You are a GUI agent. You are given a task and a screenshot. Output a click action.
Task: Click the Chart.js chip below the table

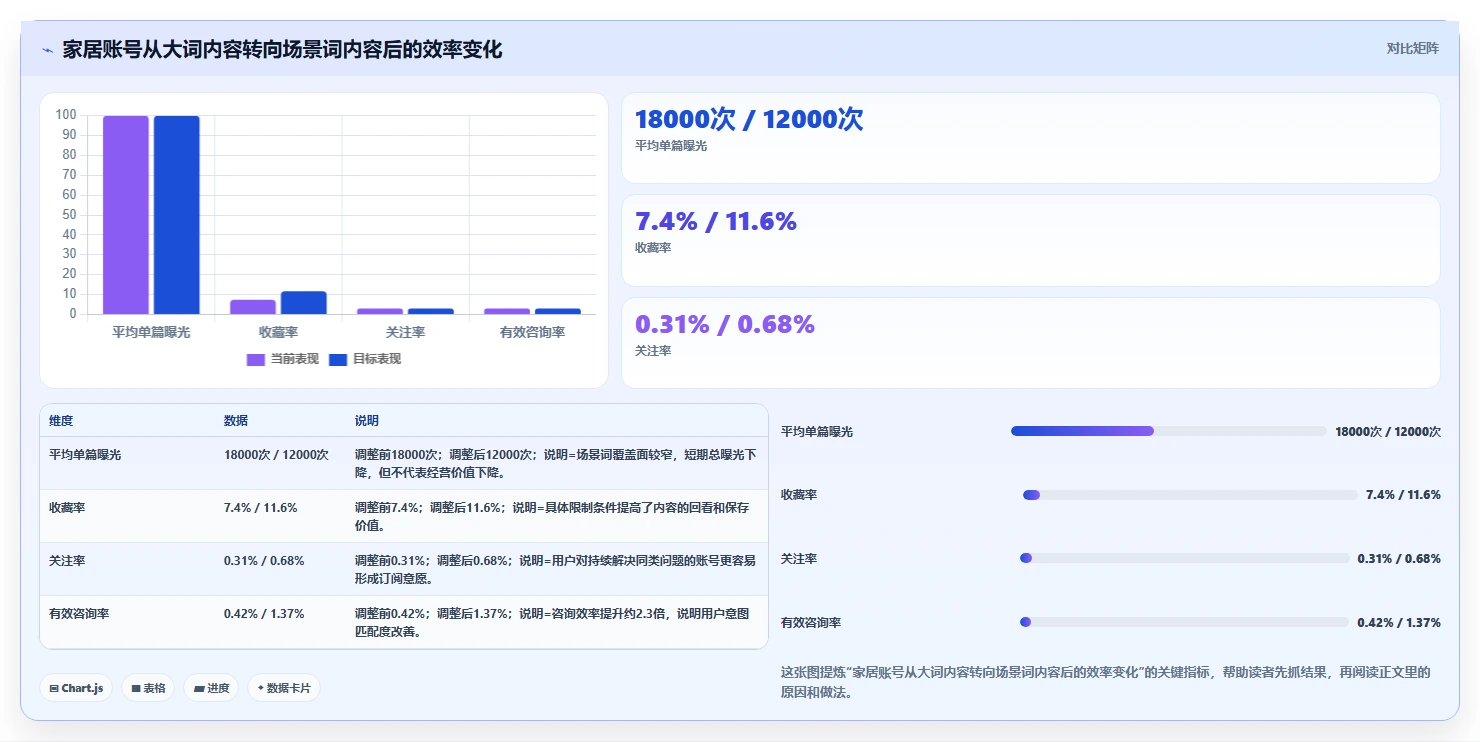pyautogui.click(x=76, y=688)
